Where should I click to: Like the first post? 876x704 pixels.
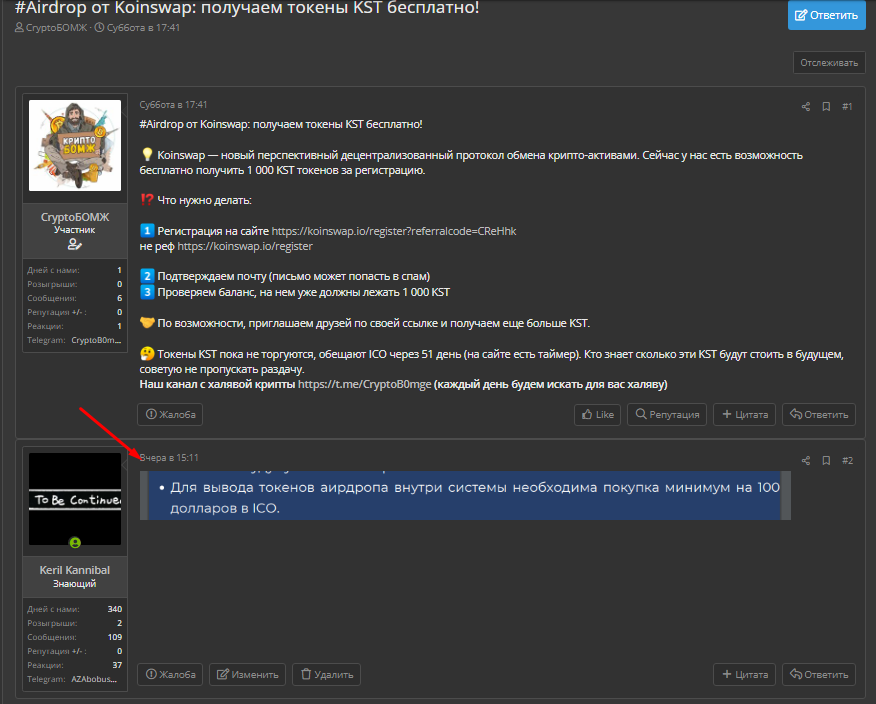(x=597, y=415)
